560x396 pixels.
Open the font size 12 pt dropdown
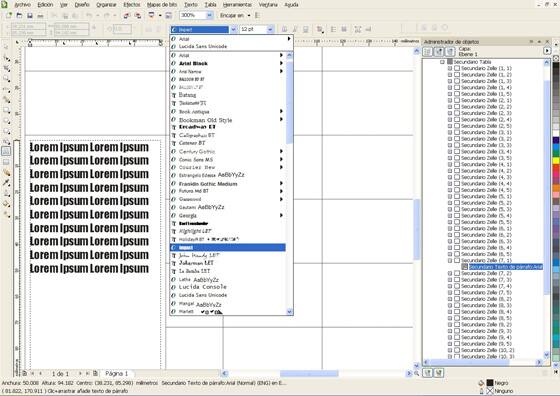point(270,29)
